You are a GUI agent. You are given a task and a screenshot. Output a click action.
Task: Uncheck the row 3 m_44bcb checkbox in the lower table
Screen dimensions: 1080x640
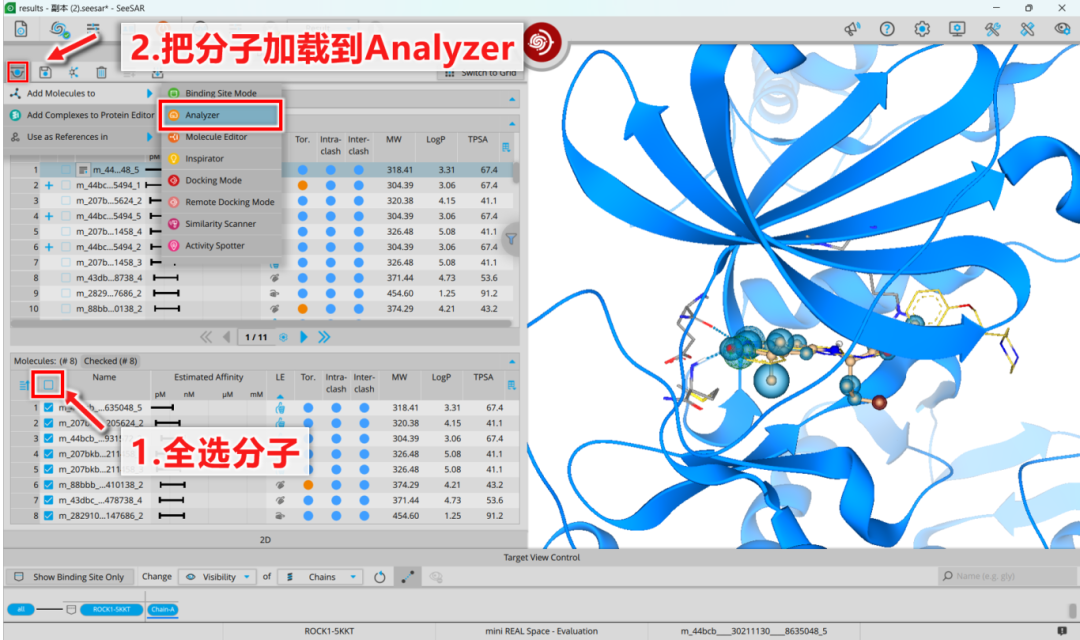(48, 438)
